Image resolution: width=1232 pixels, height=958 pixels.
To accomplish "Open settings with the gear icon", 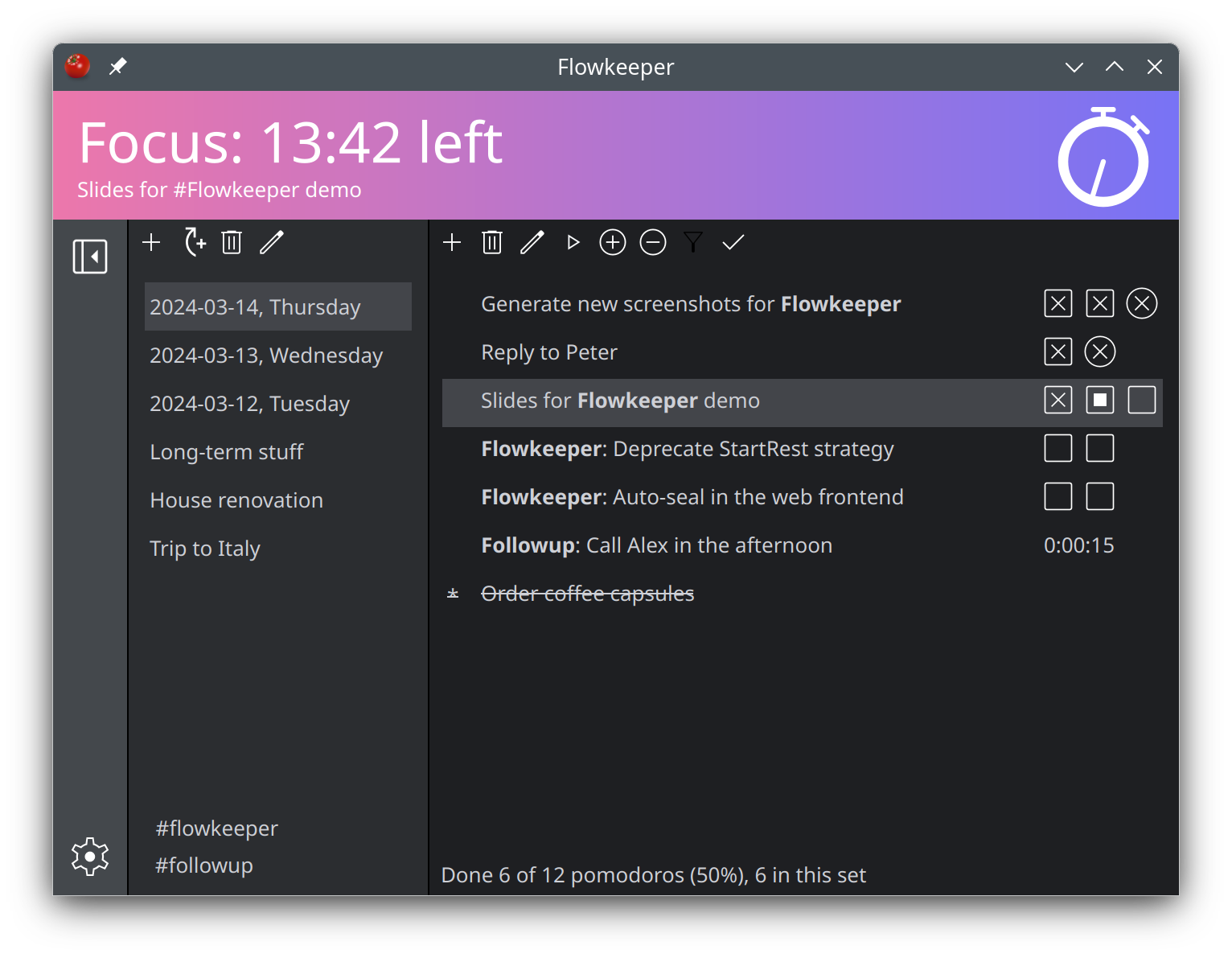I will (x=90, y=857).
